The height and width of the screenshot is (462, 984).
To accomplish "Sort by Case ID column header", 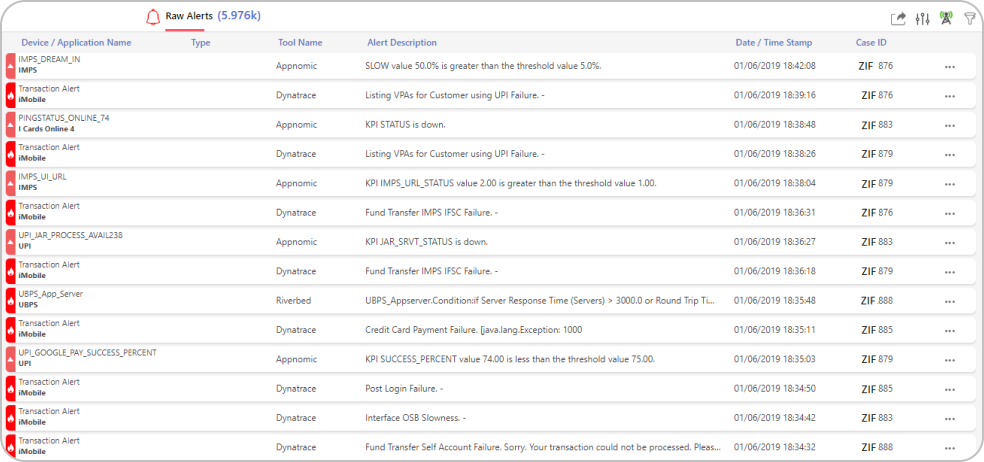I will 871,43.
